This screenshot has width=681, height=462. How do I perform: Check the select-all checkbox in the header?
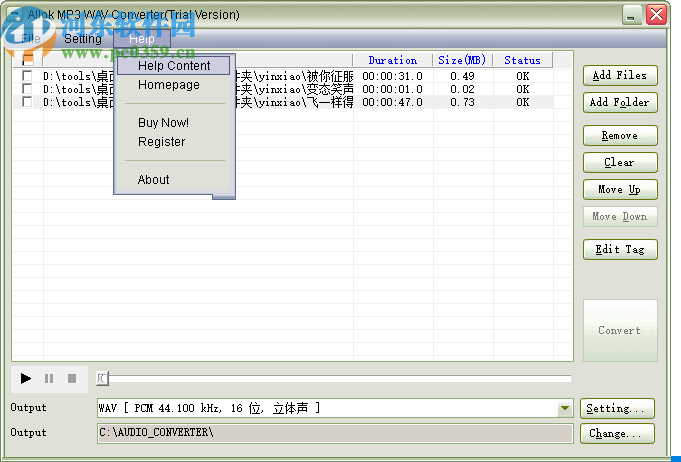click(x=28, y=60)
